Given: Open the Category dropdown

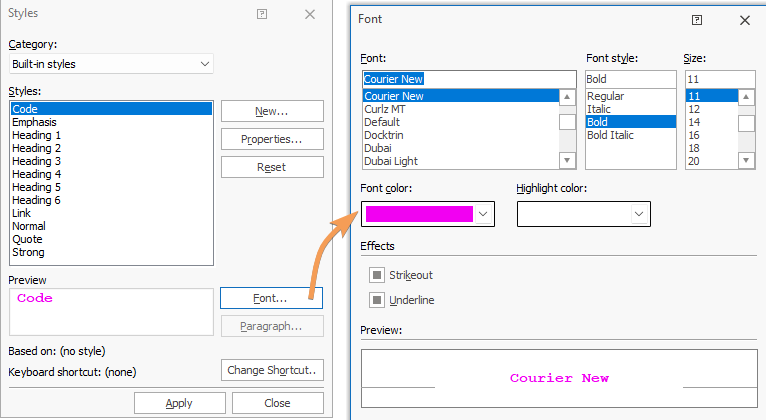Looking at the screenshot, I should click(x=110, y=64).
